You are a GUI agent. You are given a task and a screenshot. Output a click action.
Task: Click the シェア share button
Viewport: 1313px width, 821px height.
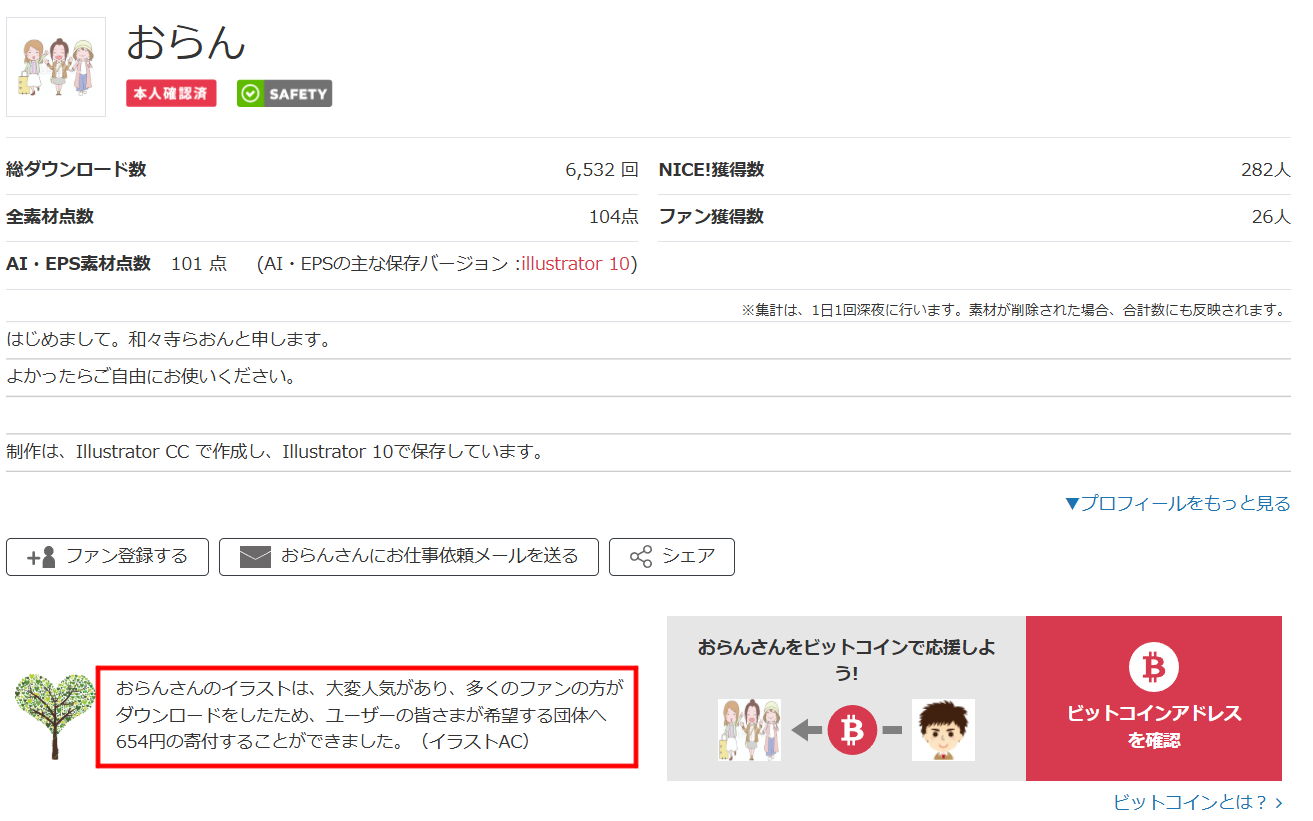671,557
